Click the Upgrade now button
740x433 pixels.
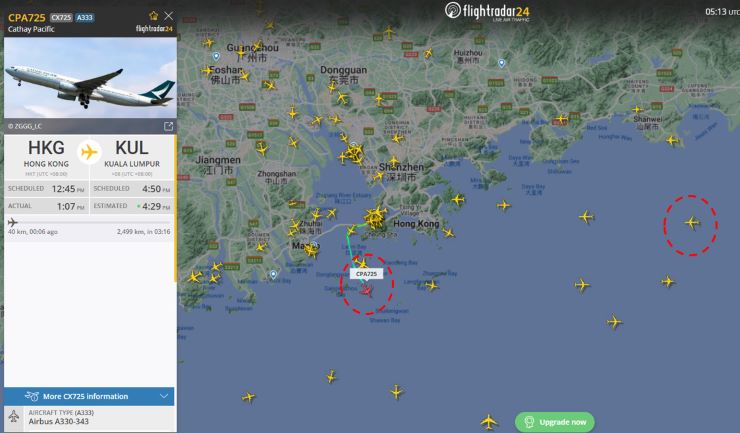coord(555,422)
